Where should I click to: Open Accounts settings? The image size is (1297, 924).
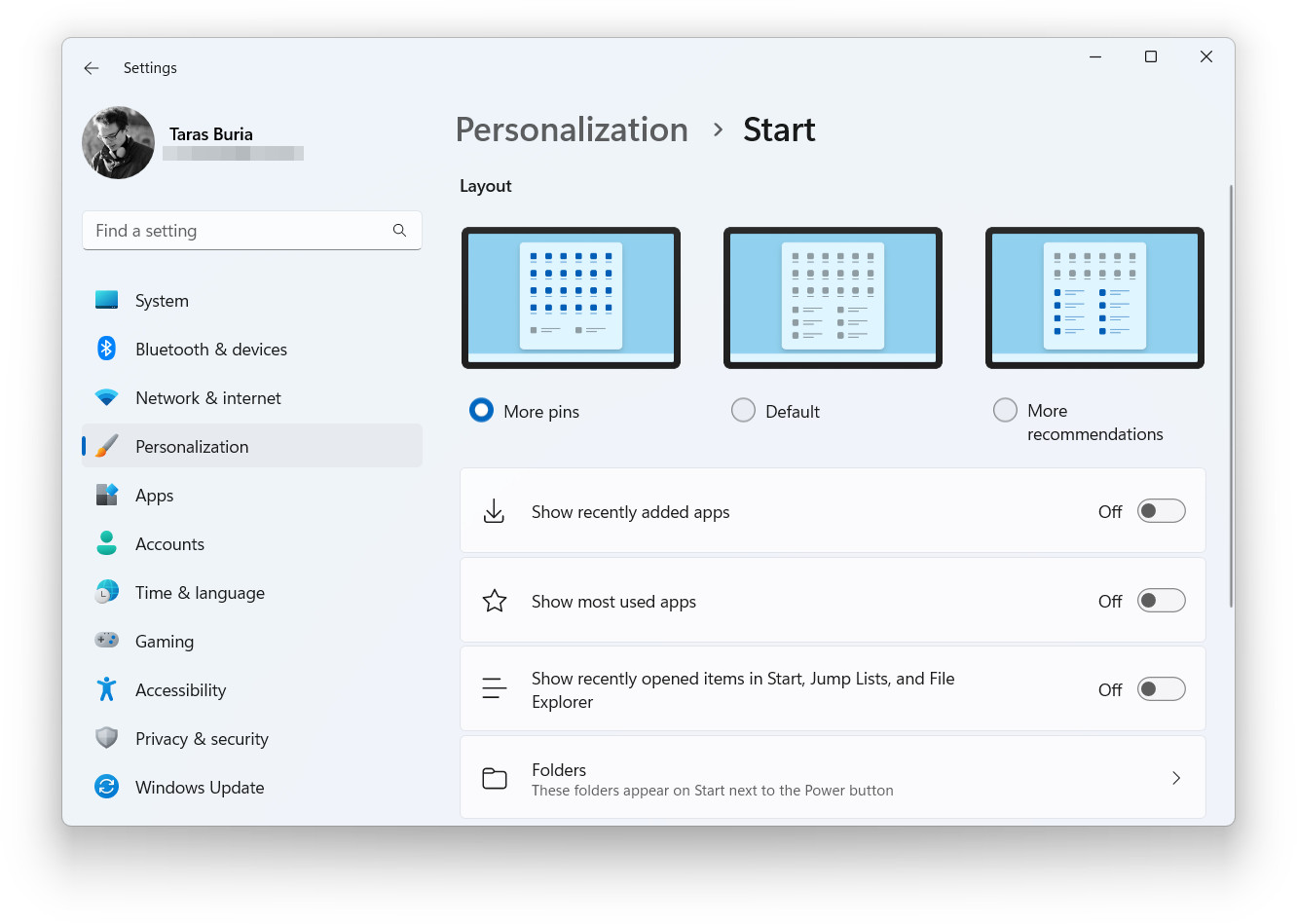tap(171, 543)
